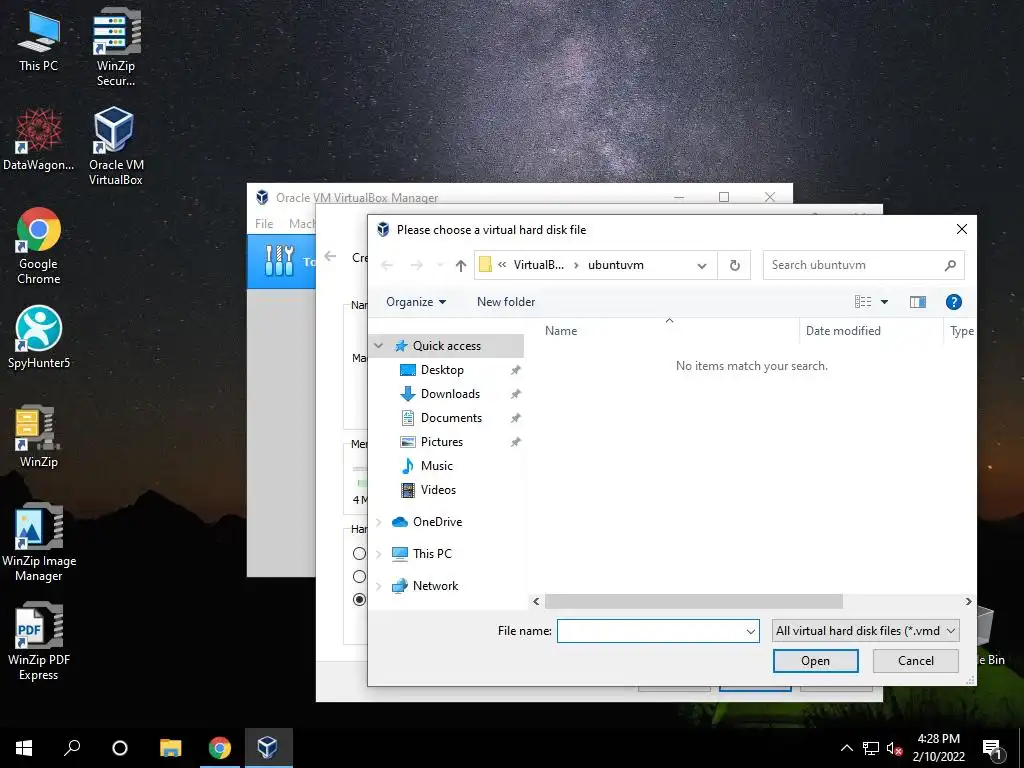Click the muted volume tray icon

click(x=894, y=748)
